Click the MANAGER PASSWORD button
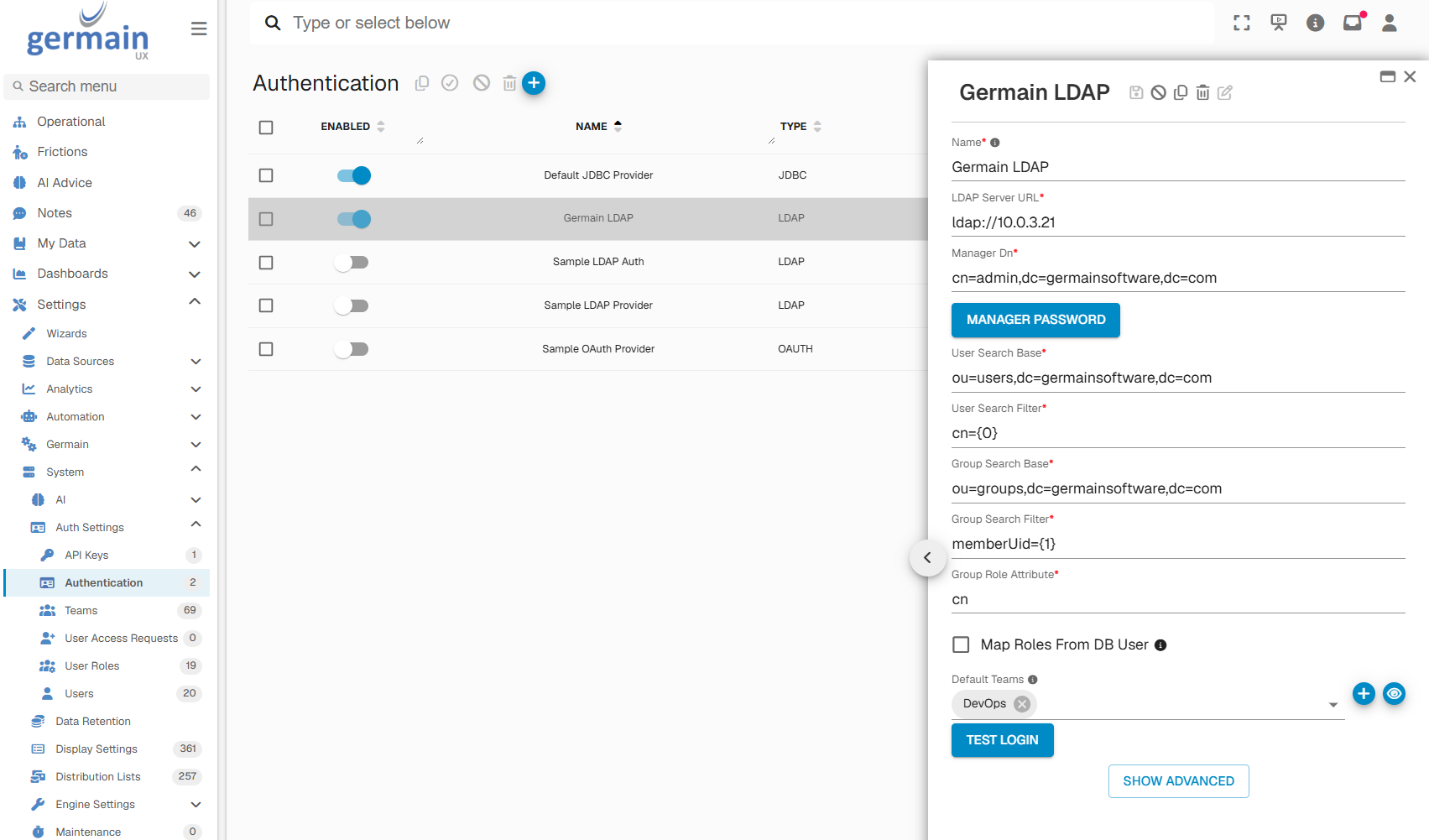 (x=1035, y=320)
